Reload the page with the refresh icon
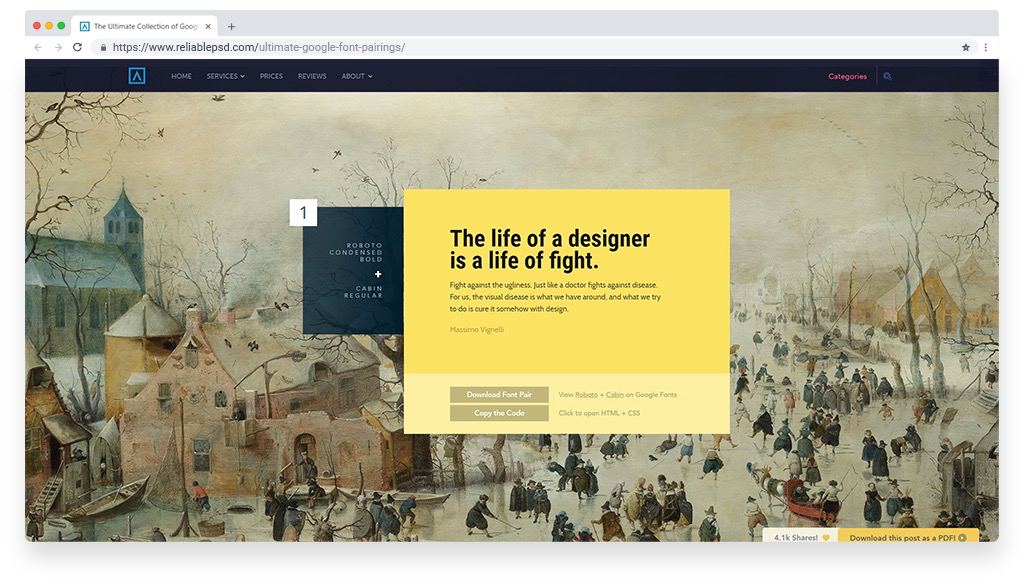Viewport: 1024px width, 588px height. (x=77, y=47)
